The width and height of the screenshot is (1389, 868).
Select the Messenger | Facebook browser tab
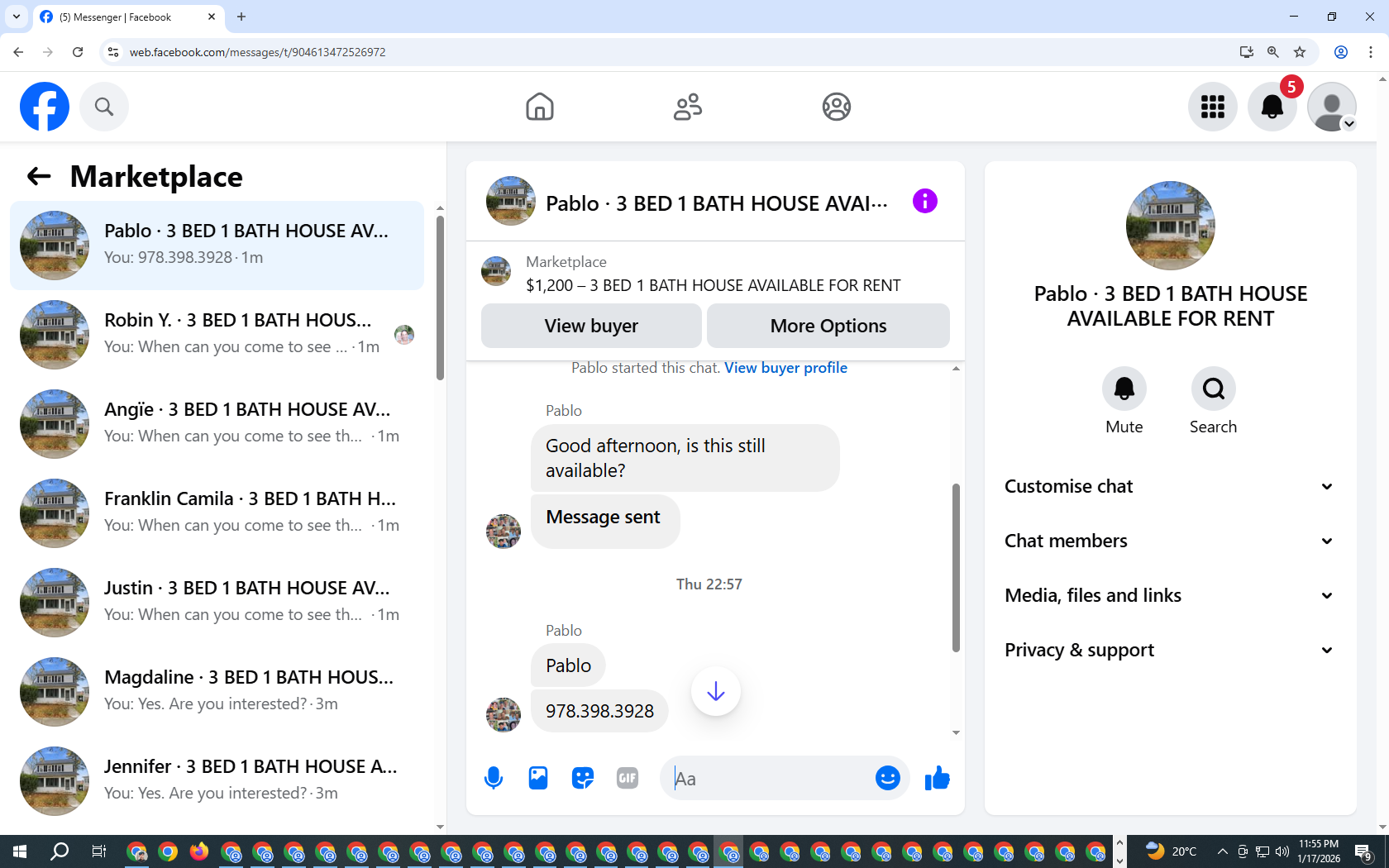[x=128, y=17]
